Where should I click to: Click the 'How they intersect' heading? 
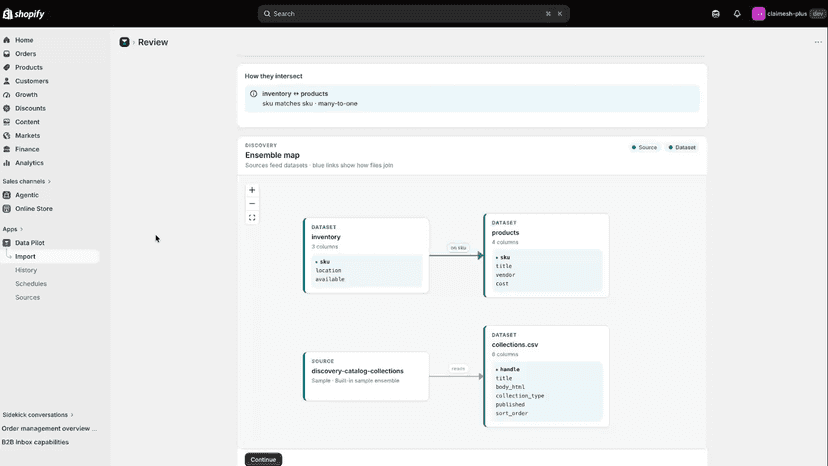[274, 76]
